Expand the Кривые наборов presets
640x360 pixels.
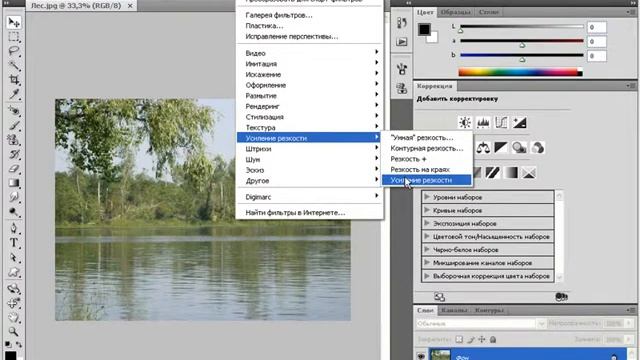point(427,210)
